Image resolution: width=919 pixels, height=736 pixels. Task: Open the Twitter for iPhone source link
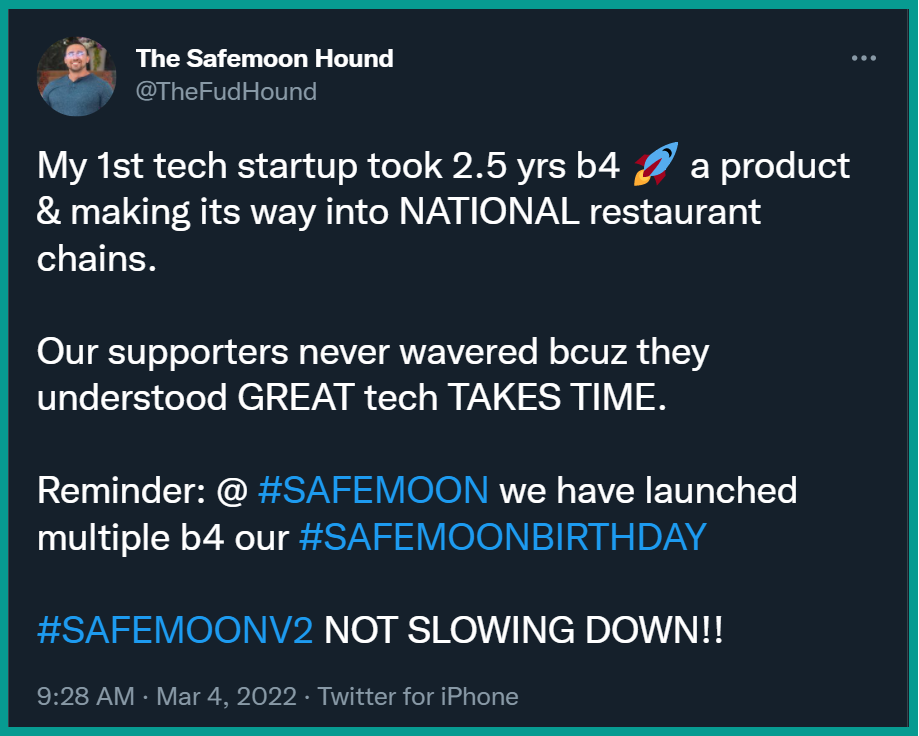click(418, 697)
